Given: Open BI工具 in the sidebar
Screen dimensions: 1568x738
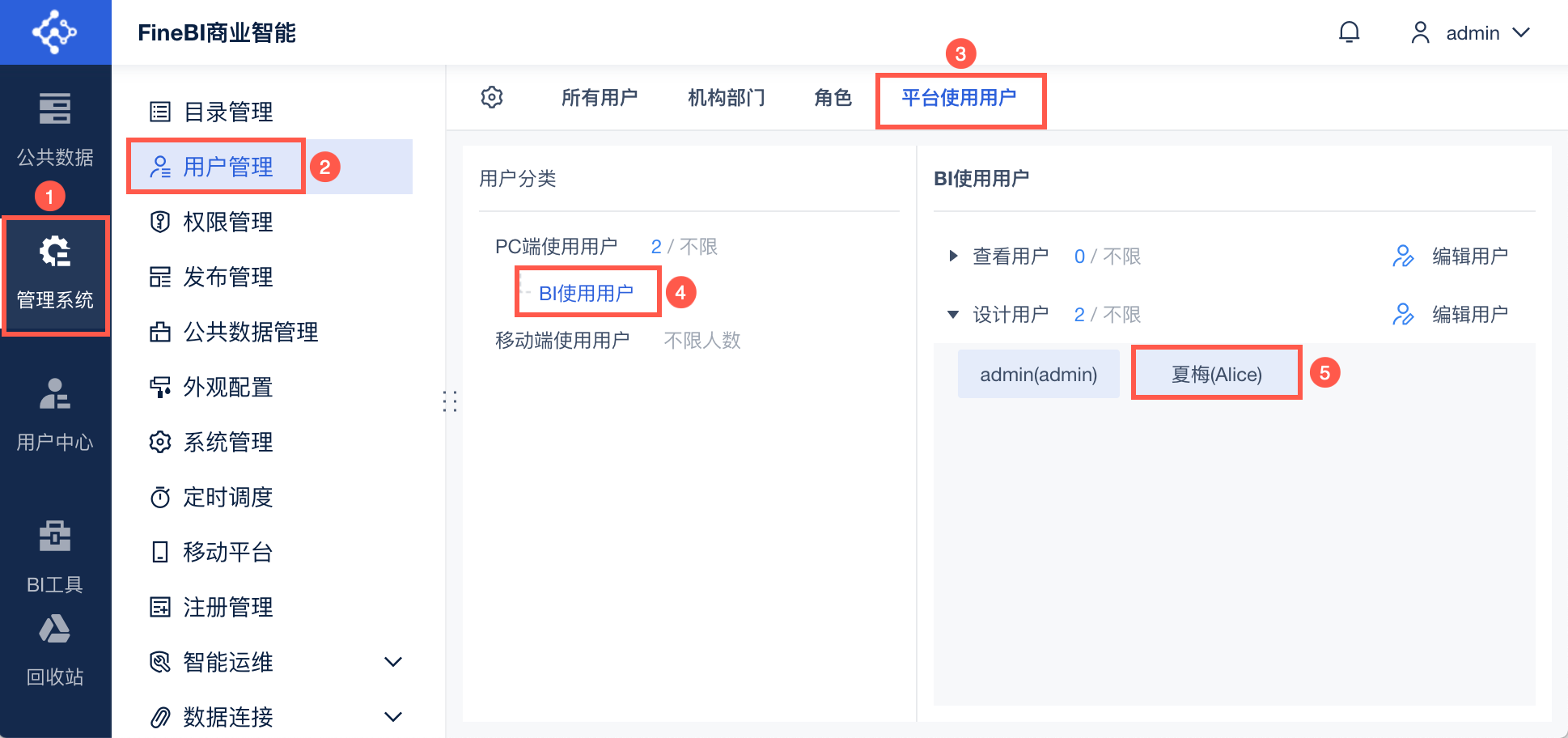Looking at the screenshot, I should click(x=55, y=557).
